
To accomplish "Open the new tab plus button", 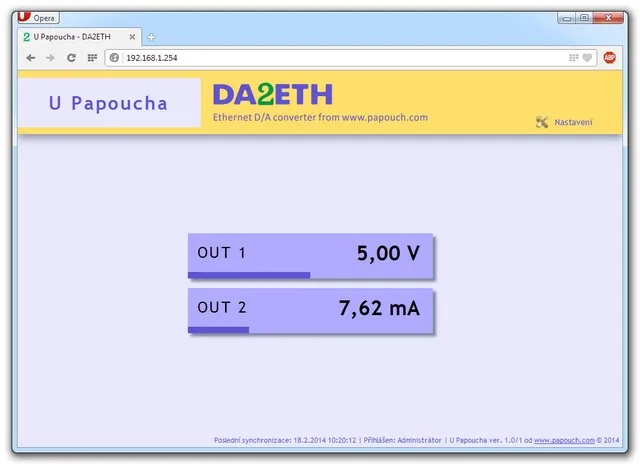I will click(151, 37).
